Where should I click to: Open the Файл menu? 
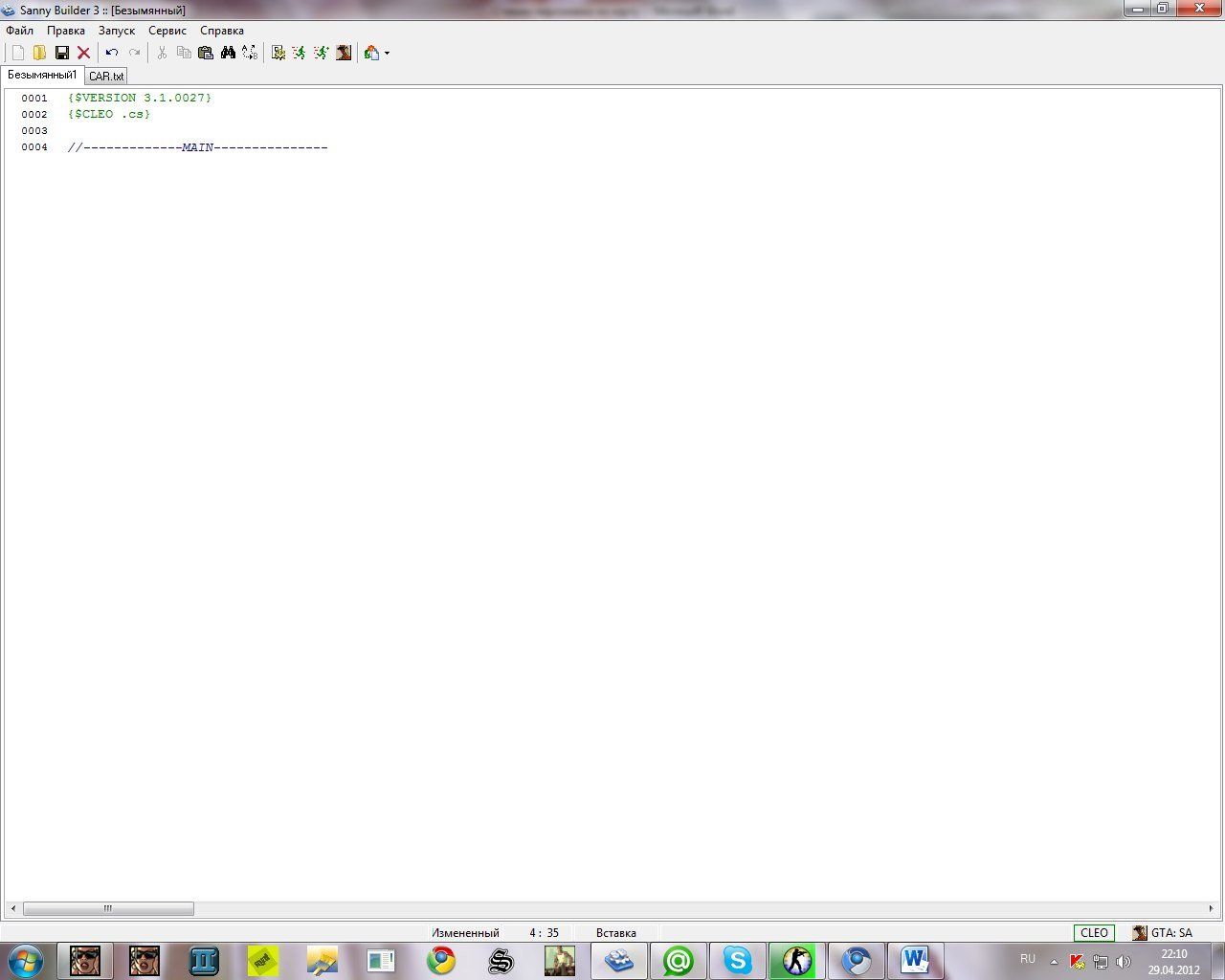19,31
